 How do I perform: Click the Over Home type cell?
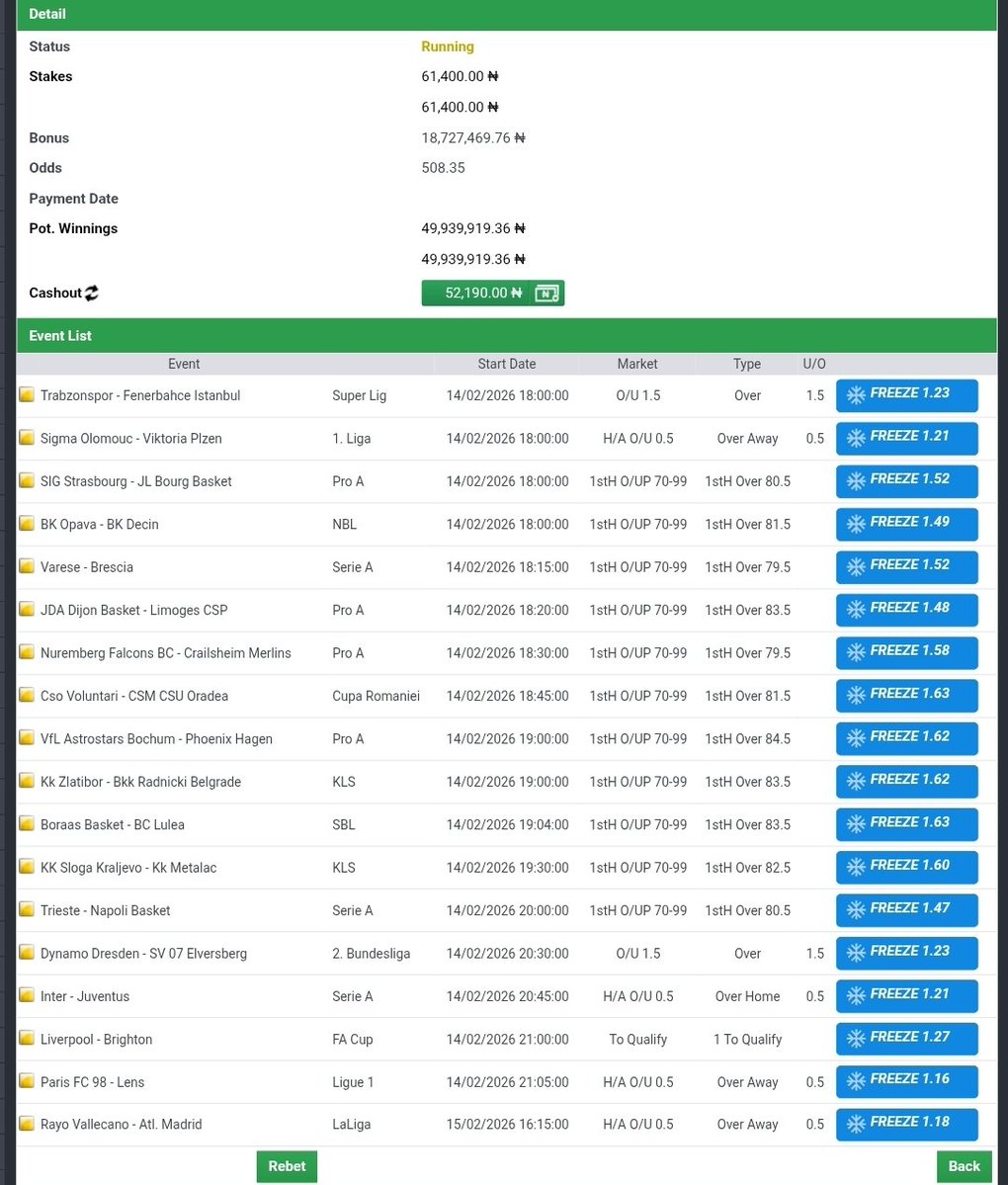[x=747, y=997]
